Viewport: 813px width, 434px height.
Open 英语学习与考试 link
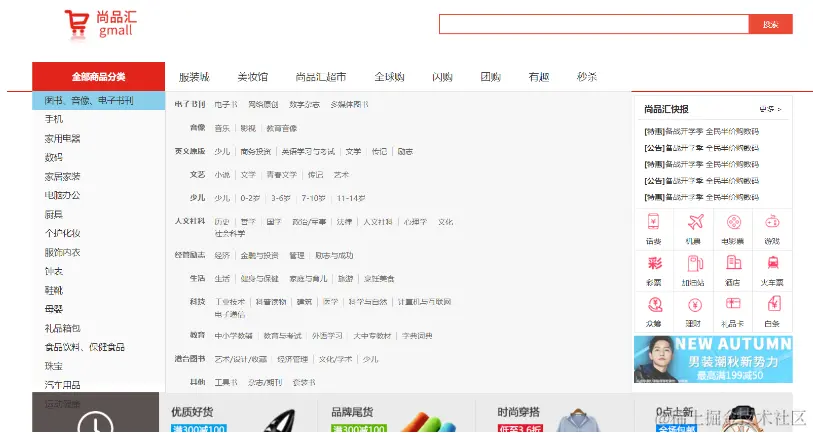click(308, 151)
